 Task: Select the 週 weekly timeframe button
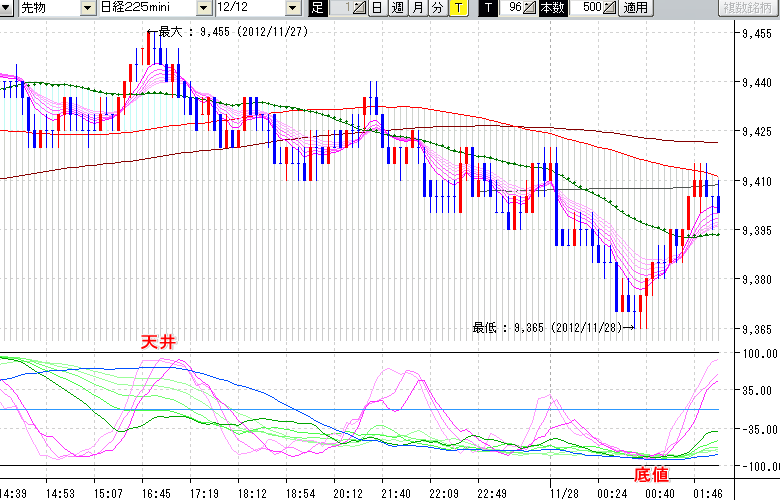(397, 9)
